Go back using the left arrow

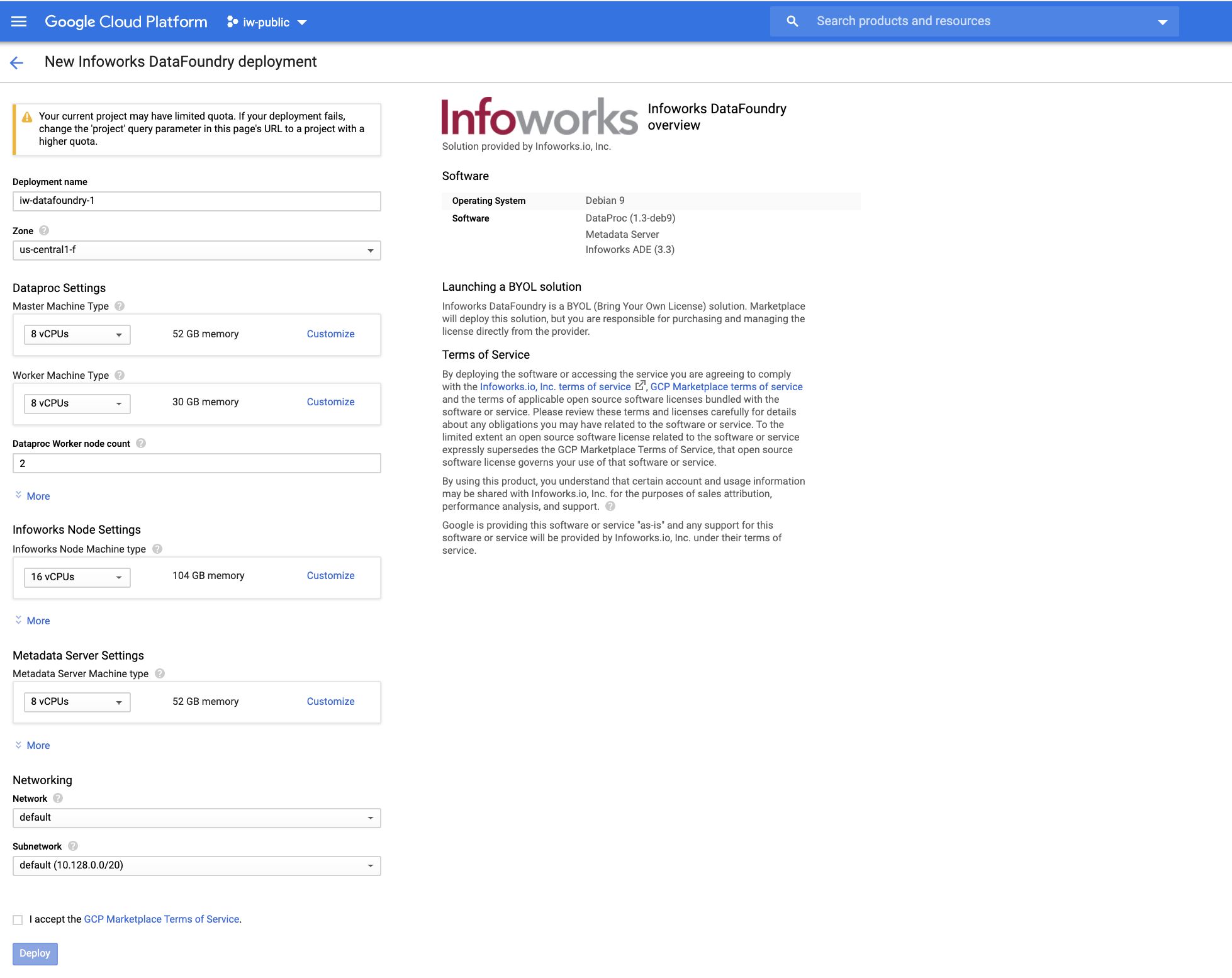click(17, 62)
